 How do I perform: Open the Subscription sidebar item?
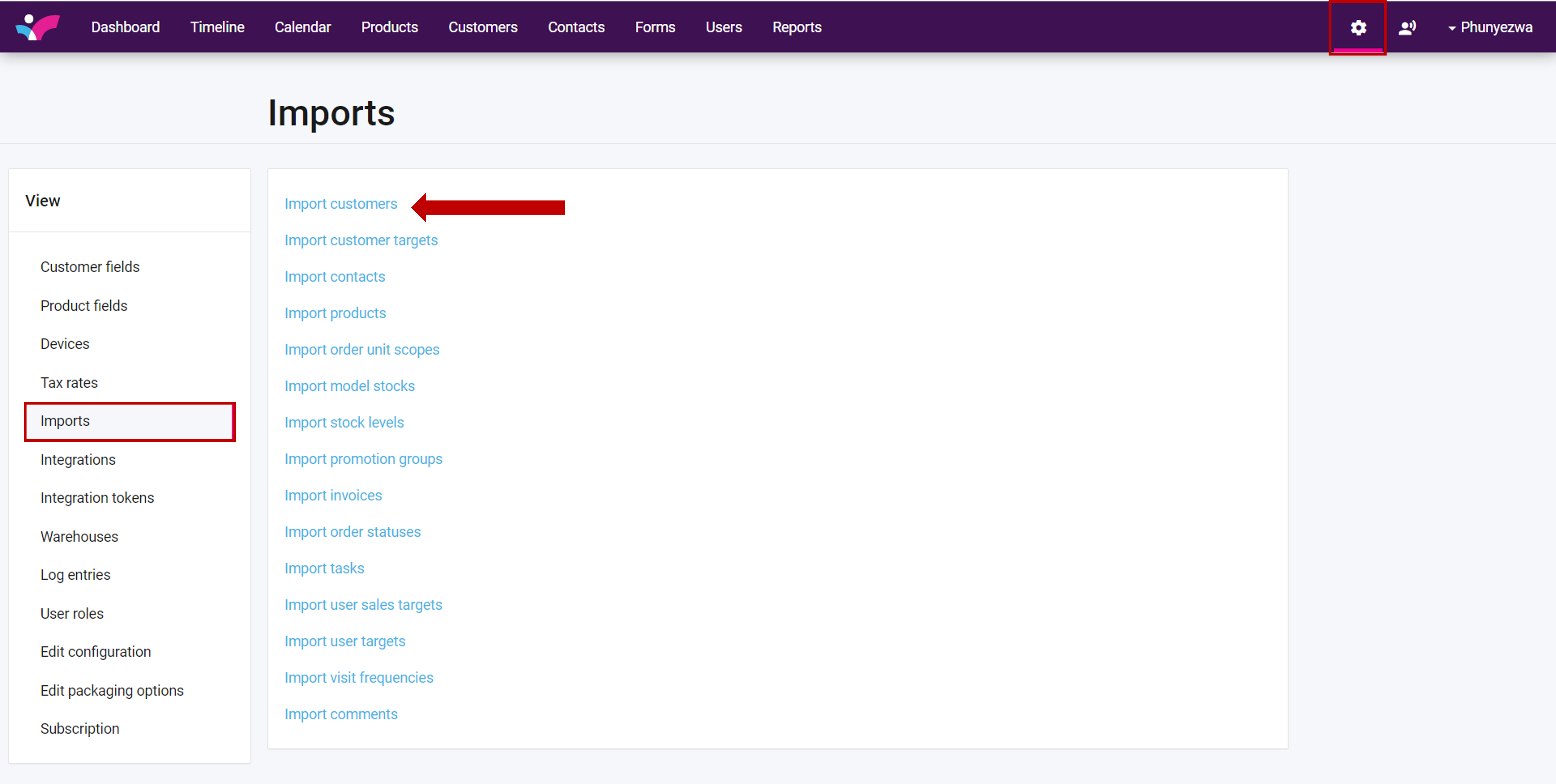click(80, 729)
